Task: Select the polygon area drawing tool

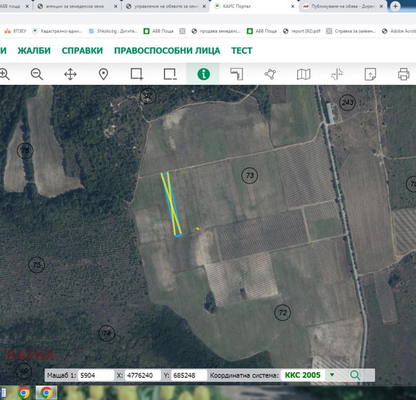Action: pyautogui.click(x=270, y=74)
